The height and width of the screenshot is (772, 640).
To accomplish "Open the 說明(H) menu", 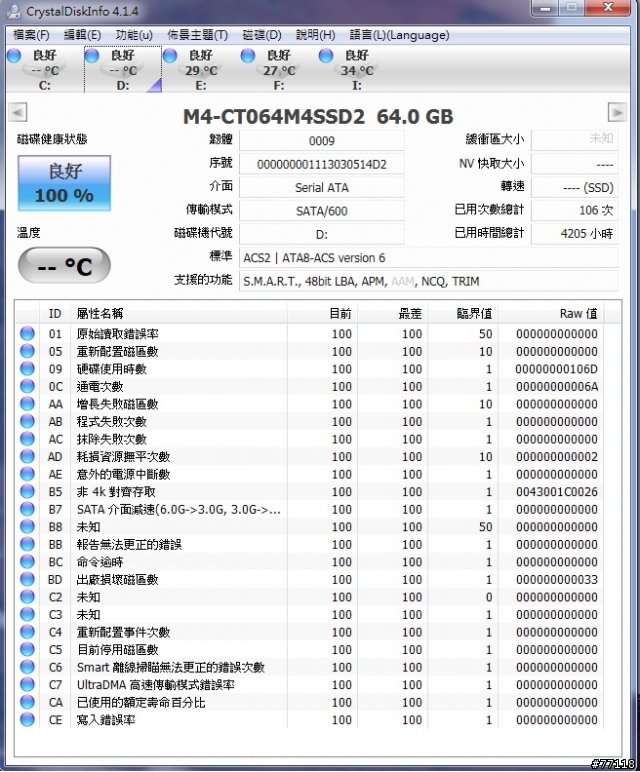I will (x=316, y=35).
